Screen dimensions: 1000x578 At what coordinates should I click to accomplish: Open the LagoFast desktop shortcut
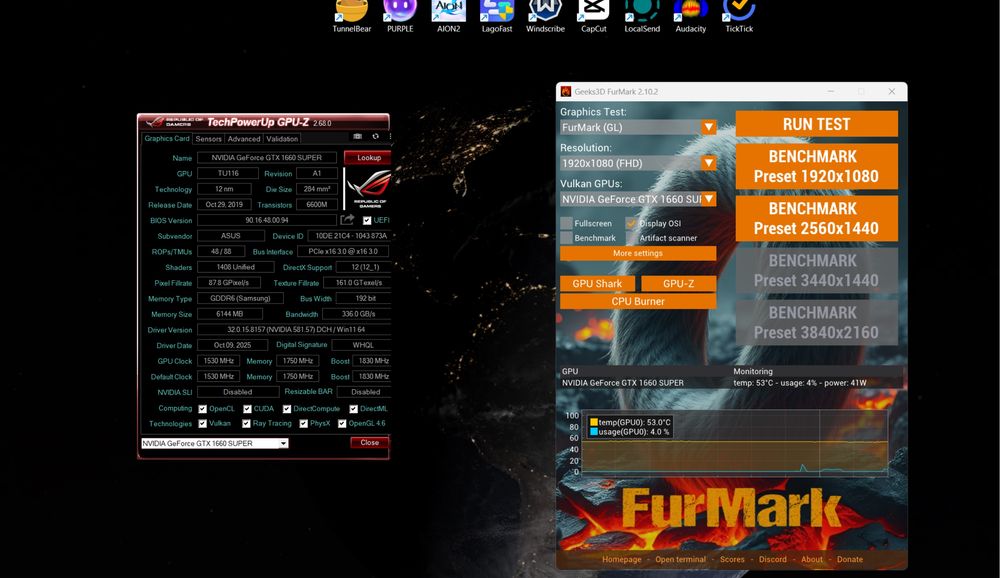[497, 16]
